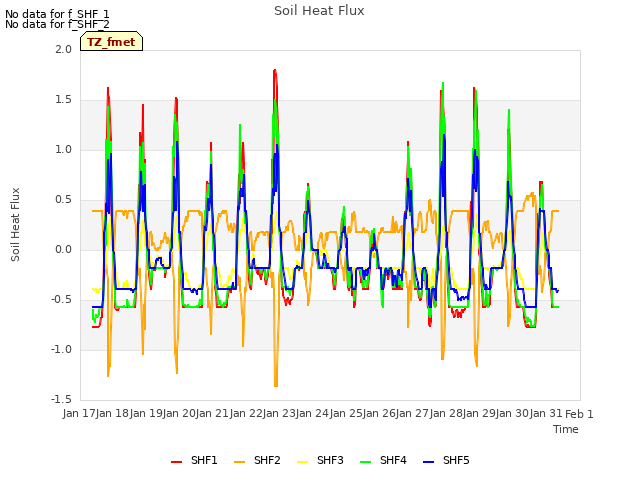The image size is (640, 480).
Task: Click the SHF2 orange legend swatch
Action: (240, 461)
